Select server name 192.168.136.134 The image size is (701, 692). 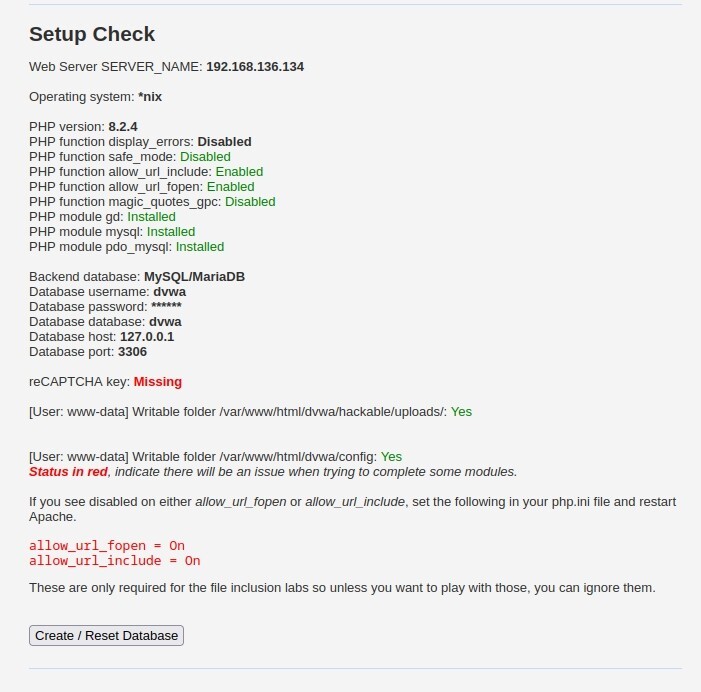[255, 67]
